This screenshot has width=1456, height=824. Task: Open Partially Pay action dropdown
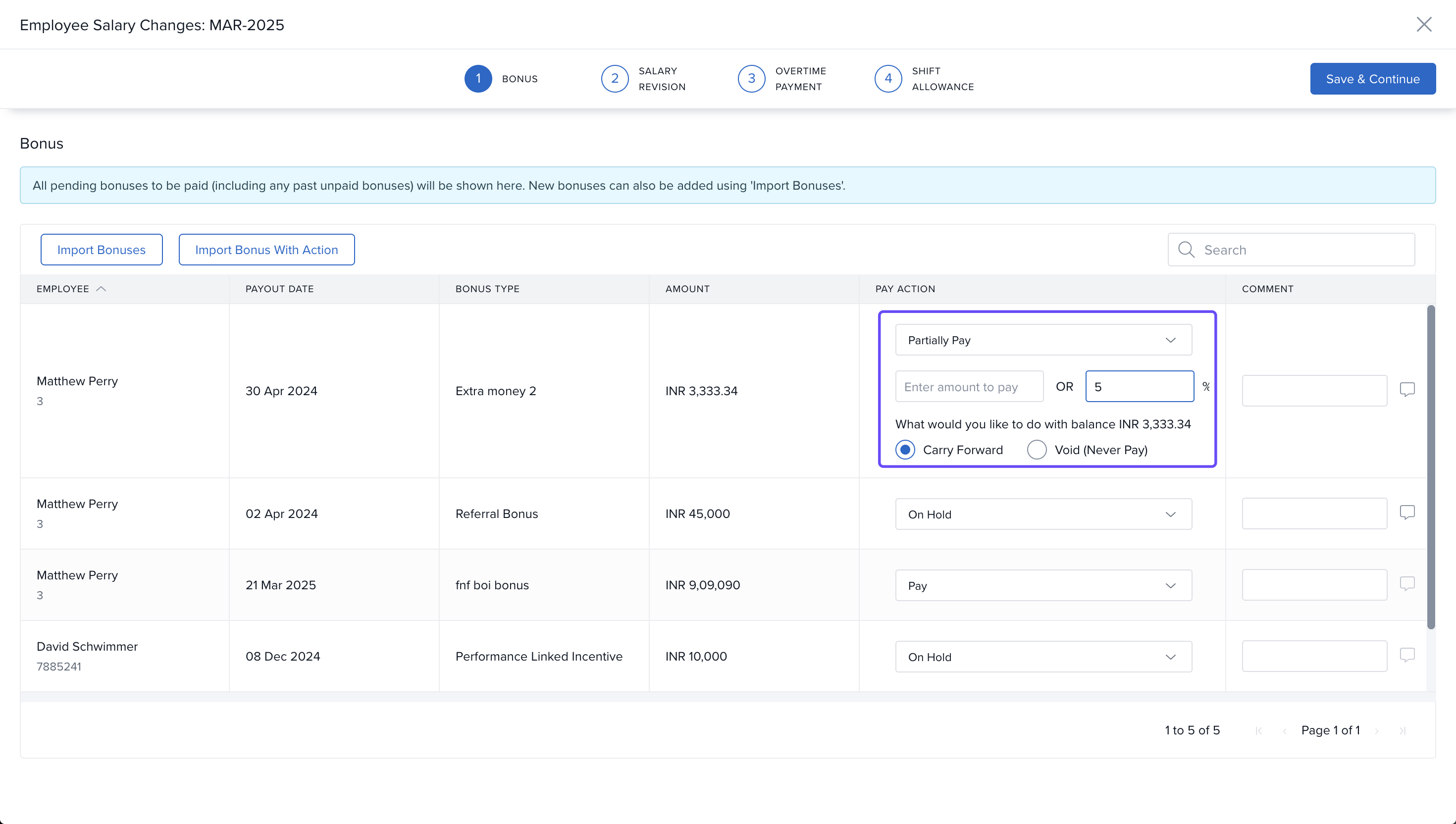point(1043,340)
